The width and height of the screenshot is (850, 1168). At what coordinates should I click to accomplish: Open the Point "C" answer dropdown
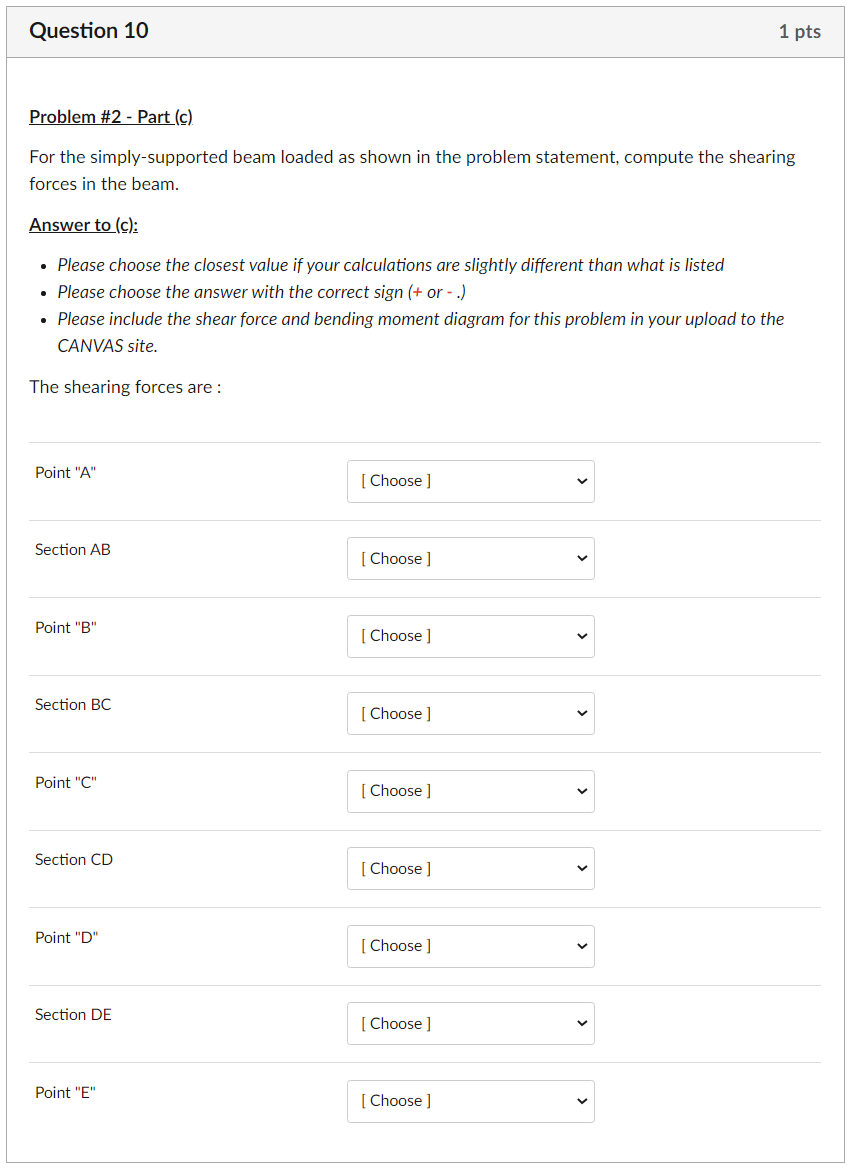470,791
